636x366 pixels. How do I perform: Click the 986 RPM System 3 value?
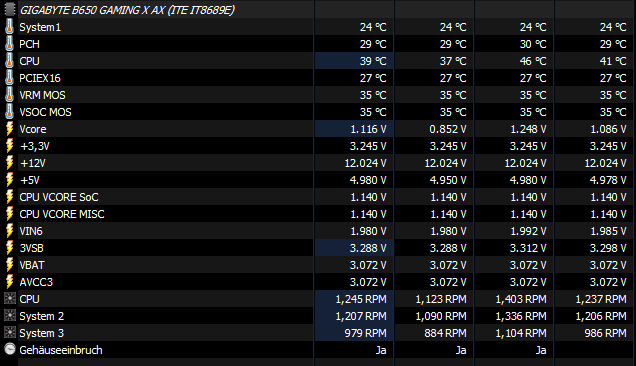point(606,334)
